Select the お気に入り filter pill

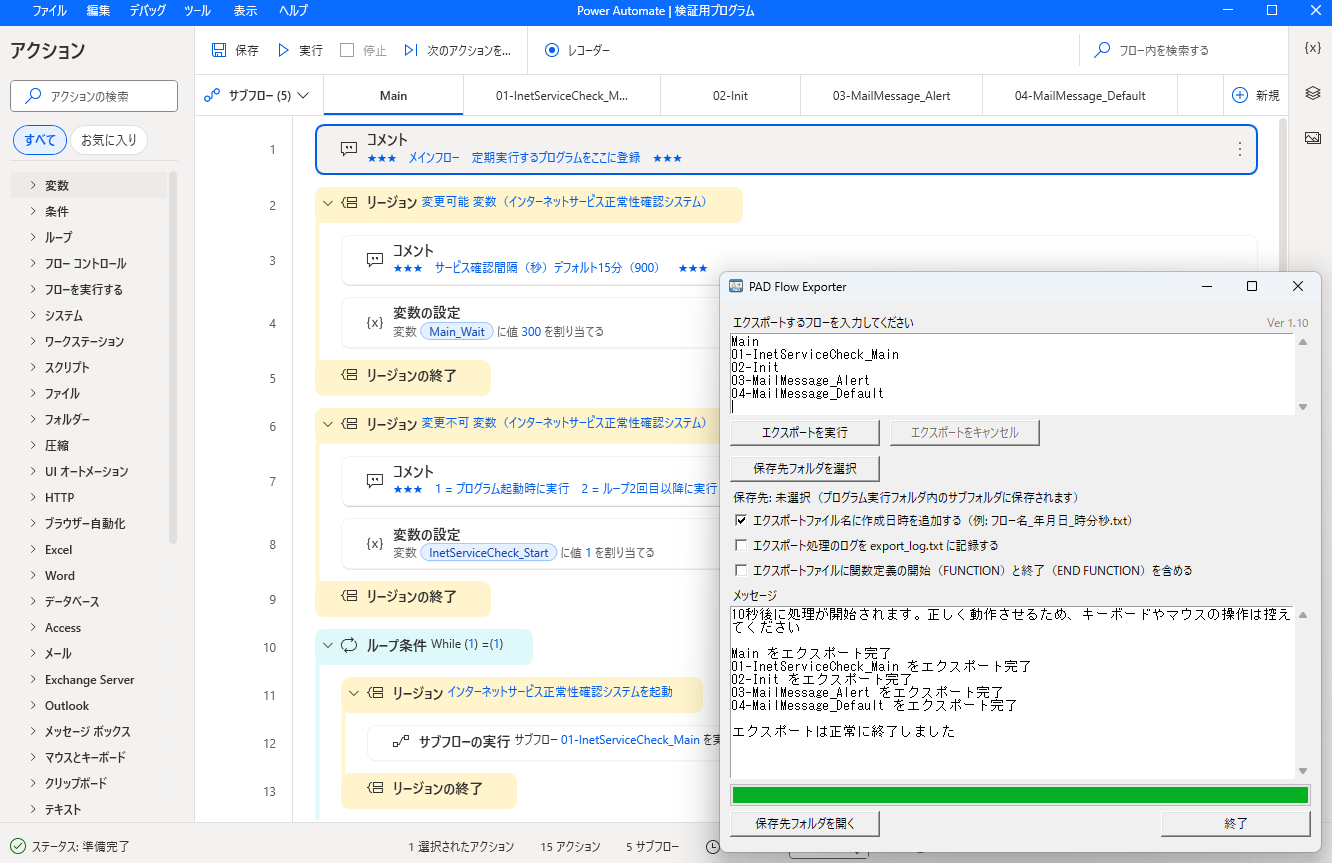109,140
